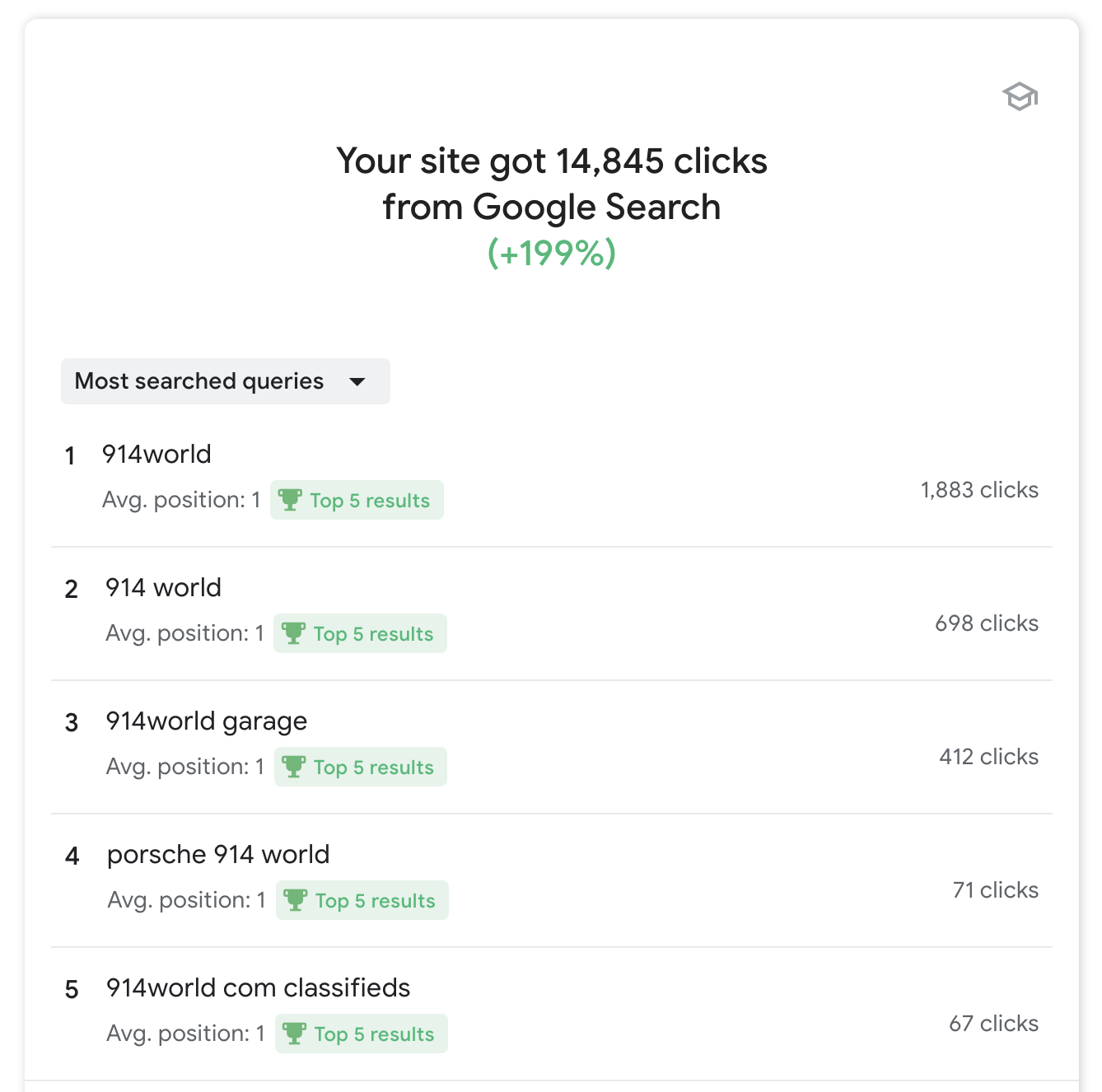Click trophy icon for 914world query
Image resolution: width=1102 pixels, height=1092 pixels.
click(x=290, y=500)
